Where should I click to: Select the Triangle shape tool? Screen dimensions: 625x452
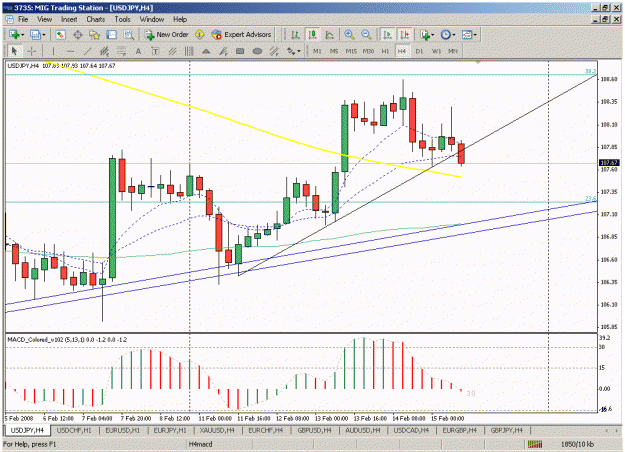point(206,51)
